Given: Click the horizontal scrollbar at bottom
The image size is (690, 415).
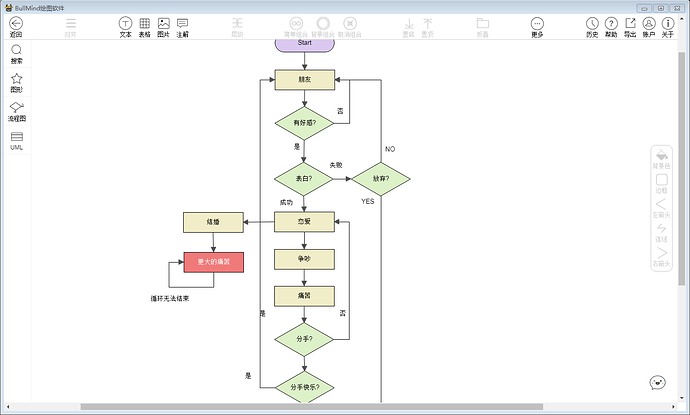Looking at the screenshot, I should [312, 407].
